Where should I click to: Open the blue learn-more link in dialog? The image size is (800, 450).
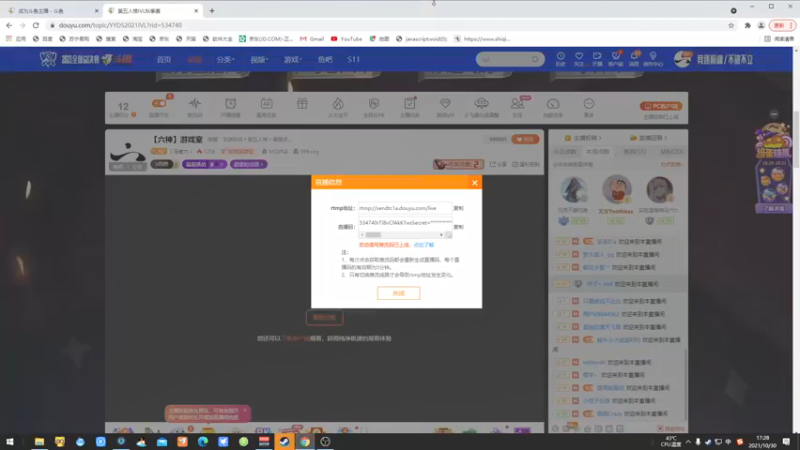(423, 245)
